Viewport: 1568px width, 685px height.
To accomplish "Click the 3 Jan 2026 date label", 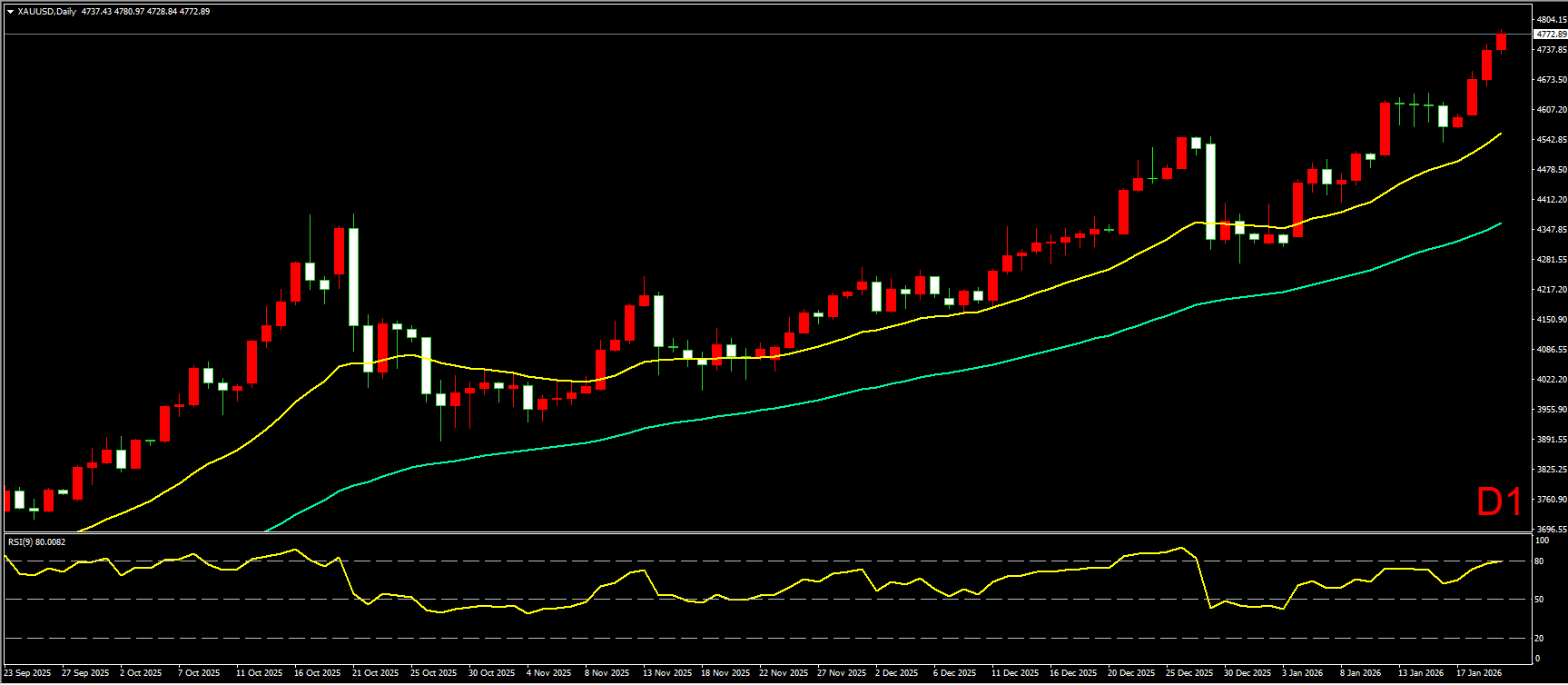I will [x=1303, y=673].
